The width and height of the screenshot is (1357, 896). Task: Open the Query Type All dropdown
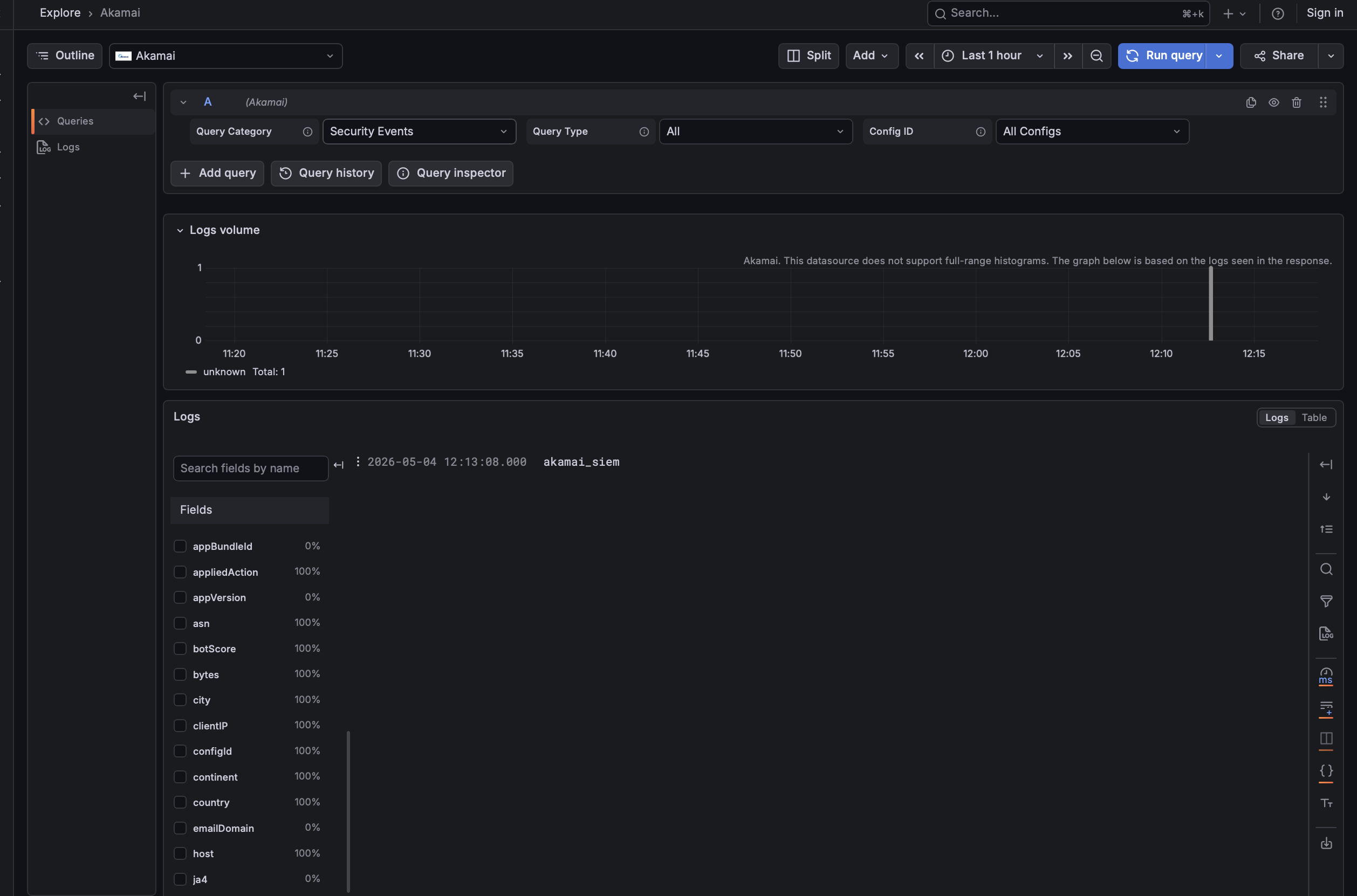(x=756, y=132)
